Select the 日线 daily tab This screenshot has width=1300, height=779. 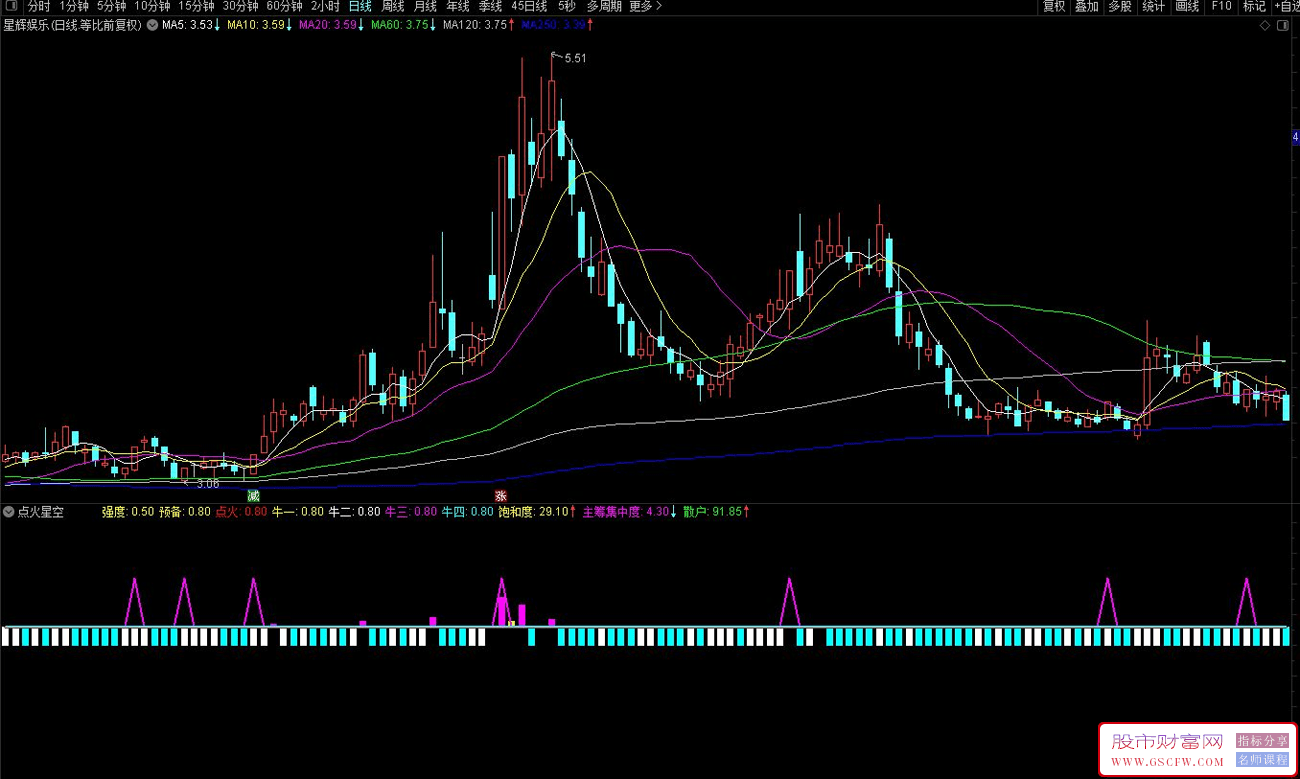coord(360,6)
